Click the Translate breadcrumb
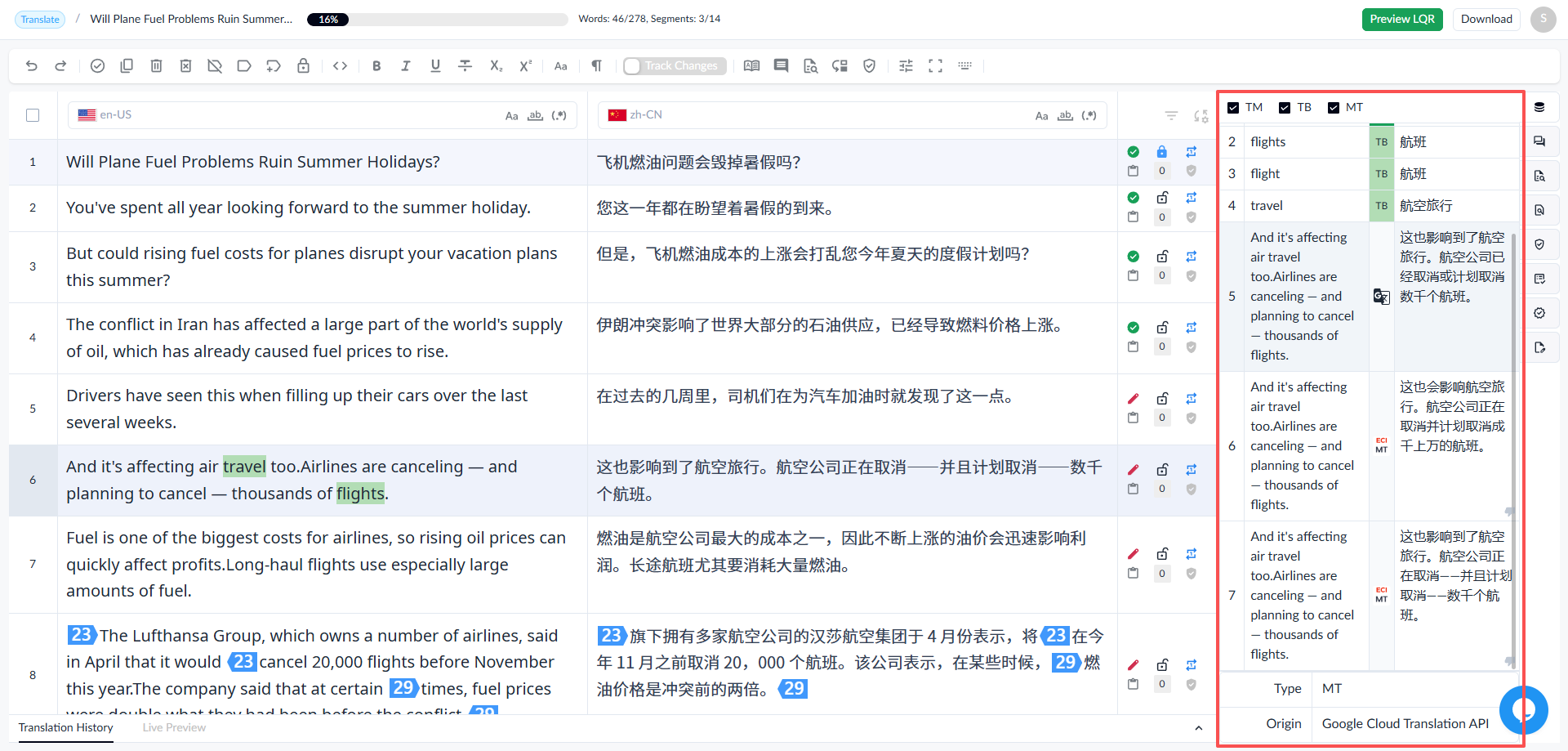1568x751 pixels. (x=40, y=20)
